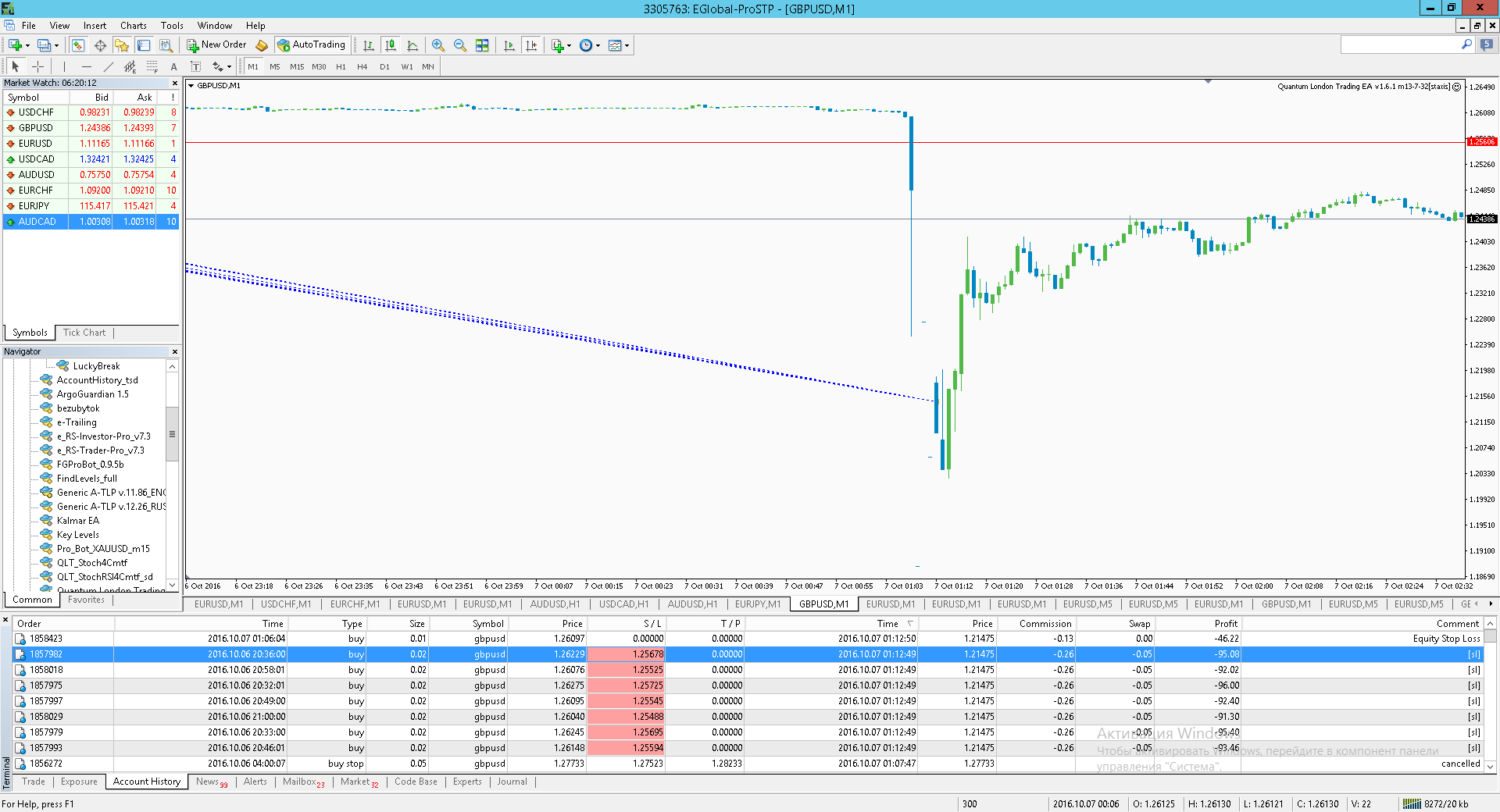
Task: Open the USDCHF,M1 chart tab
Action: [286, 604]
